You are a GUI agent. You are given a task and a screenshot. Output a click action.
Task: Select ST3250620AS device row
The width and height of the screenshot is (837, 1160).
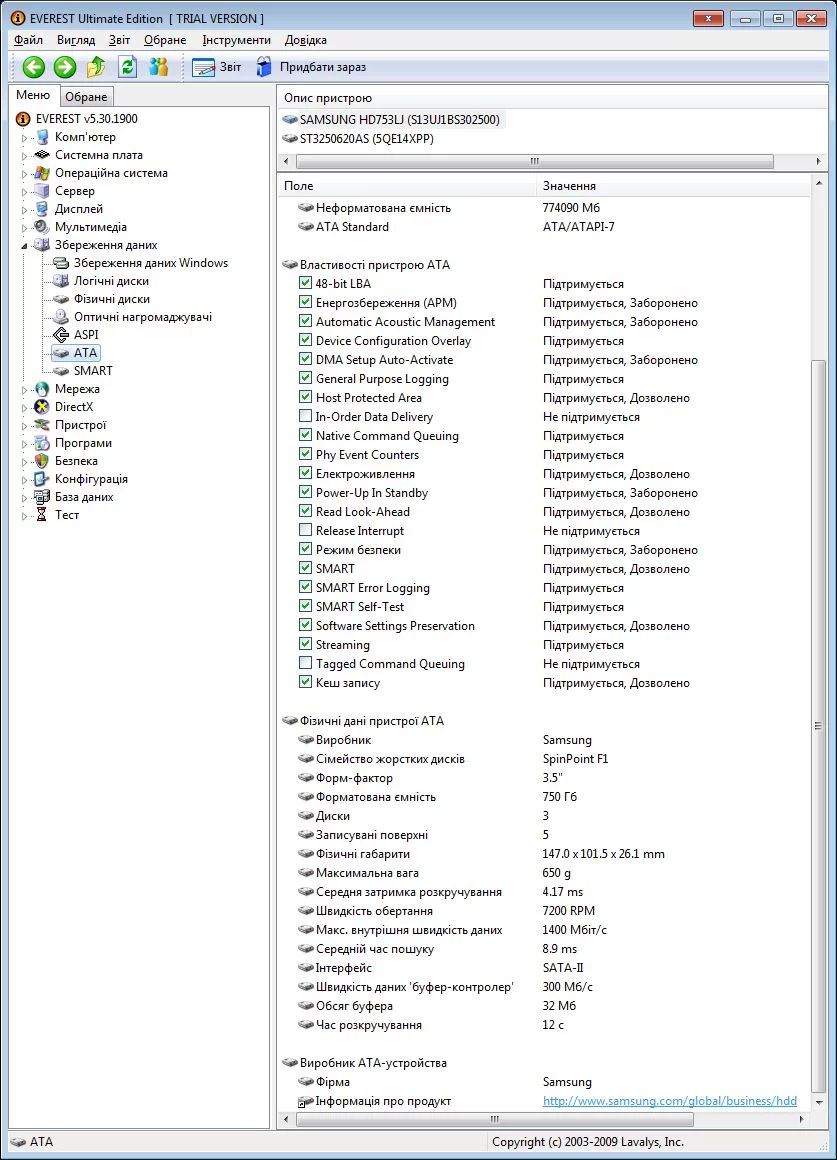[x=358, y=139]
